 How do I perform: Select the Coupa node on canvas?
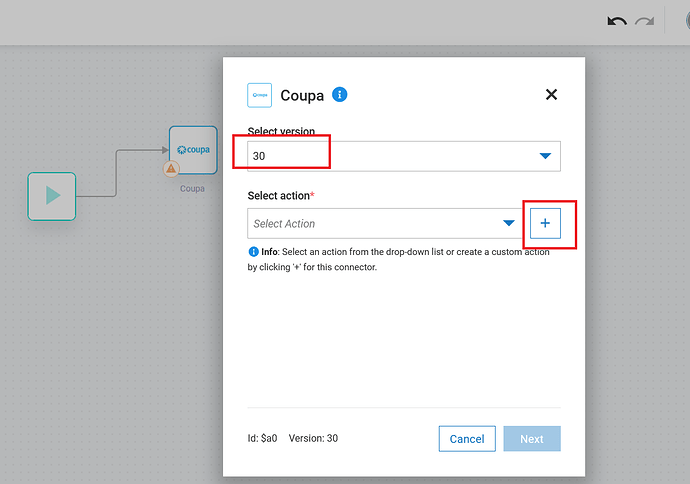[x=194, y=150]
